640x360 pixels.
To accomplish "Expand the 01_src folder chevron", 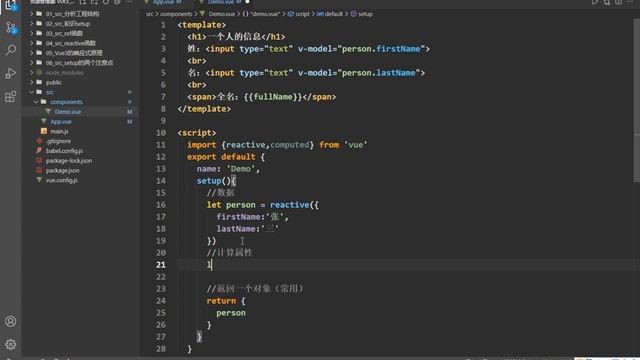I will (31, 14).
